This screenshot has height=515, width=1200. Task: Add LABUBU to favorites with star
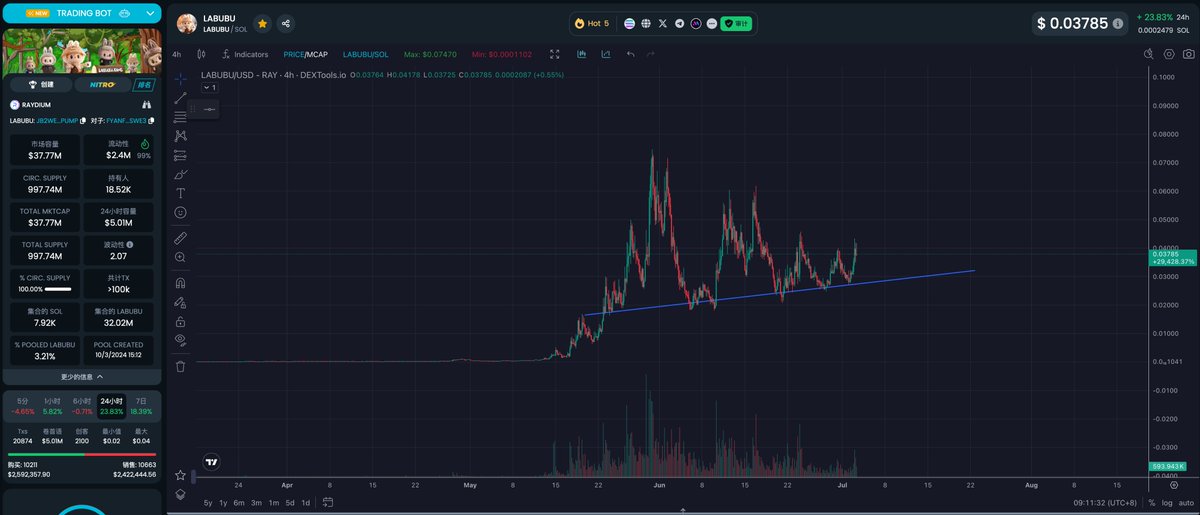pyautogui.click(x=262, y=23)
